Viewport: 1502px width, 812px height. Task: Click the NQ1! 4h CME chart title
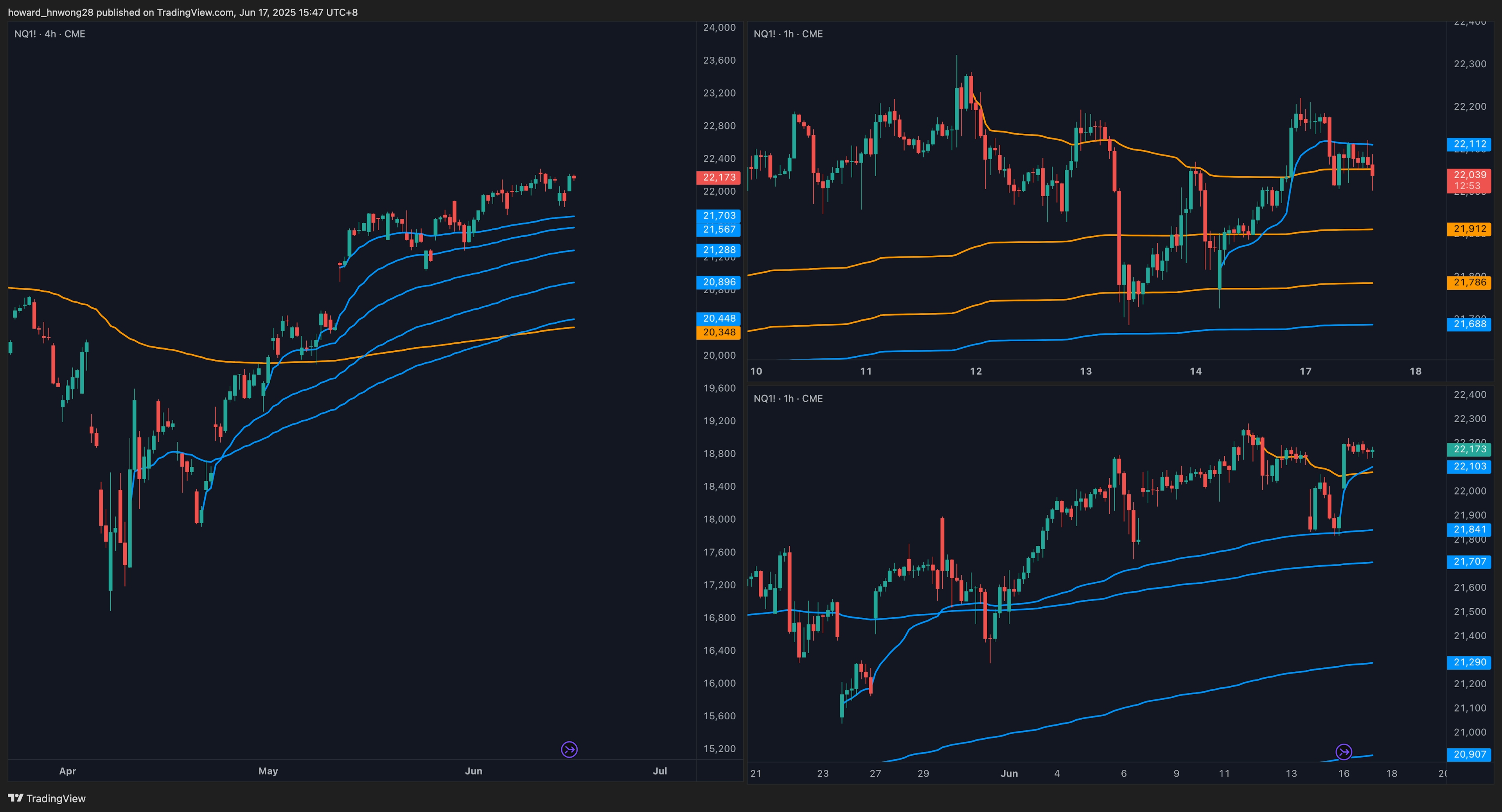coord(50,34)
